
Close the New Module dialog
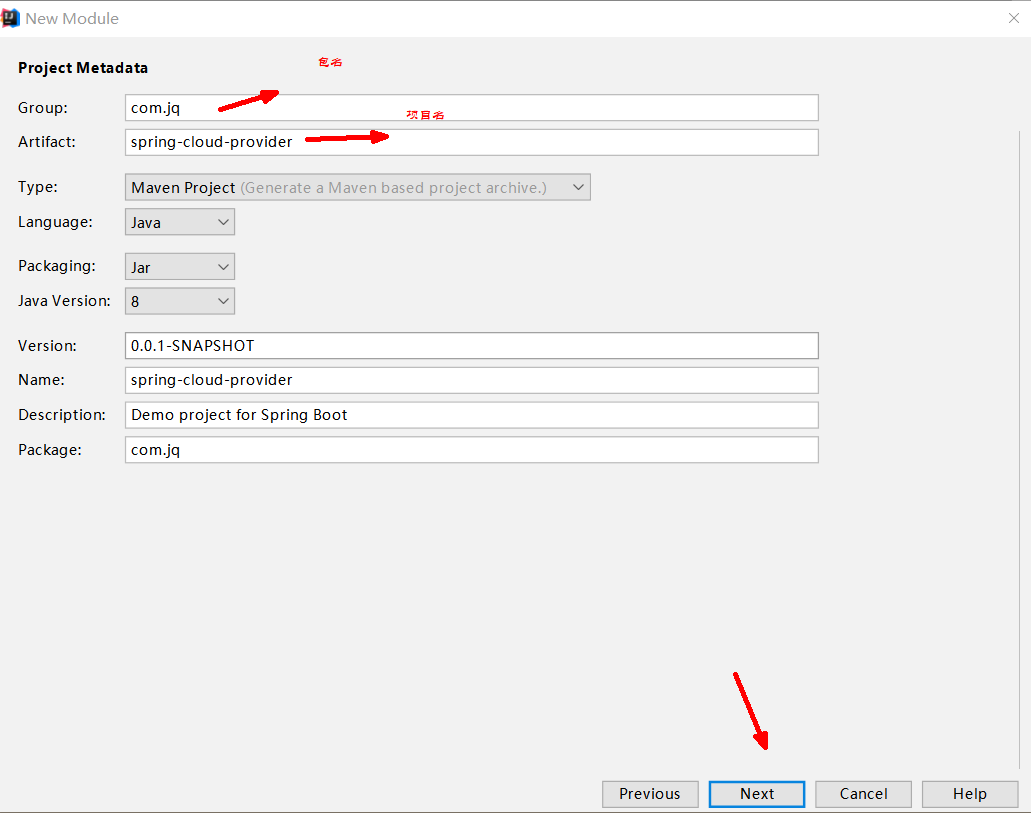(1014, 18)
